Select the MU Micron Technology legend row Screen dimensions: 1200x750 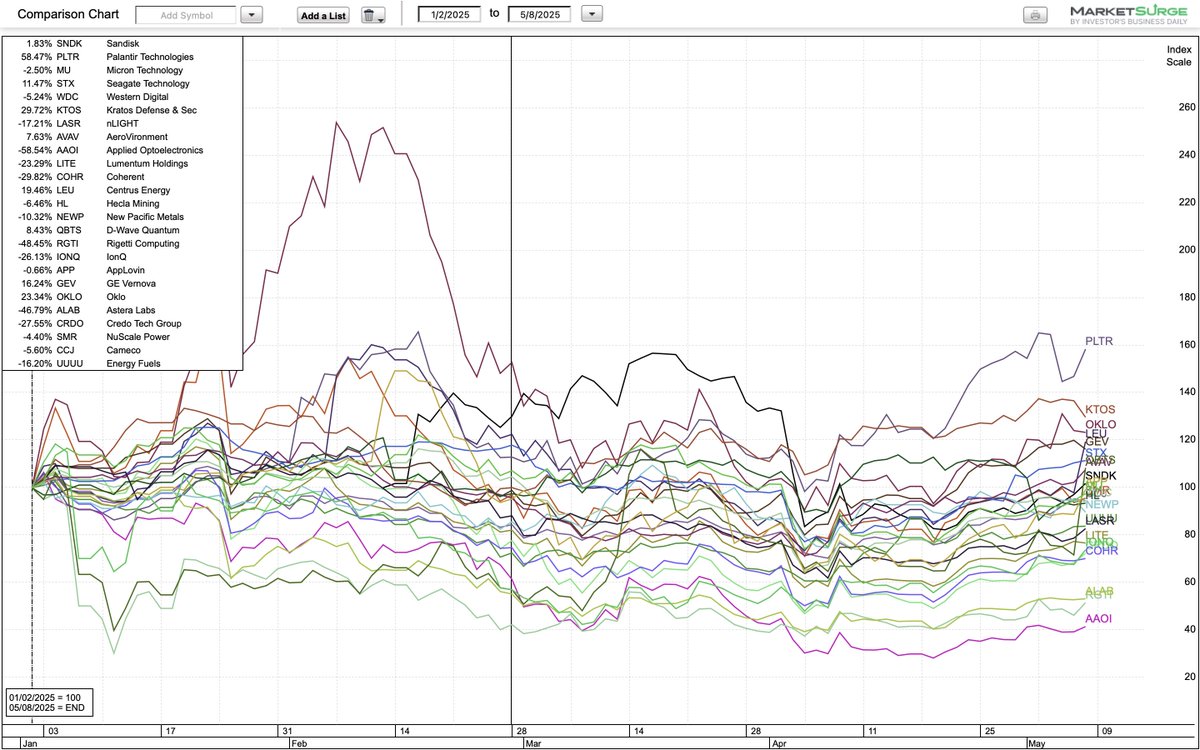121,70
